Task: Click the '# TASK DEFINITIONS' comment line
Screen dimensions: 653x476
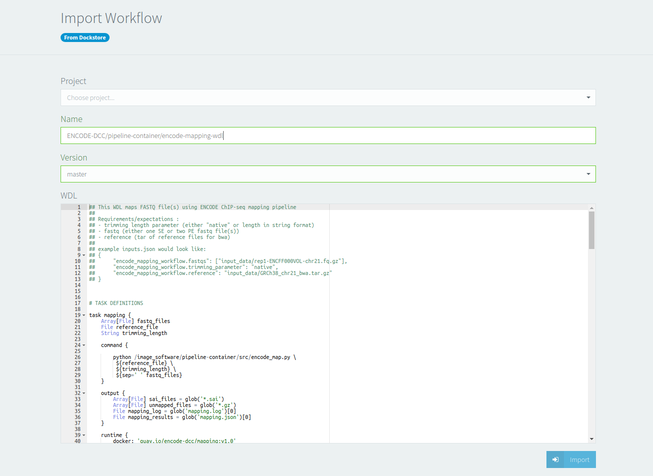Action: tap(116, 303)
